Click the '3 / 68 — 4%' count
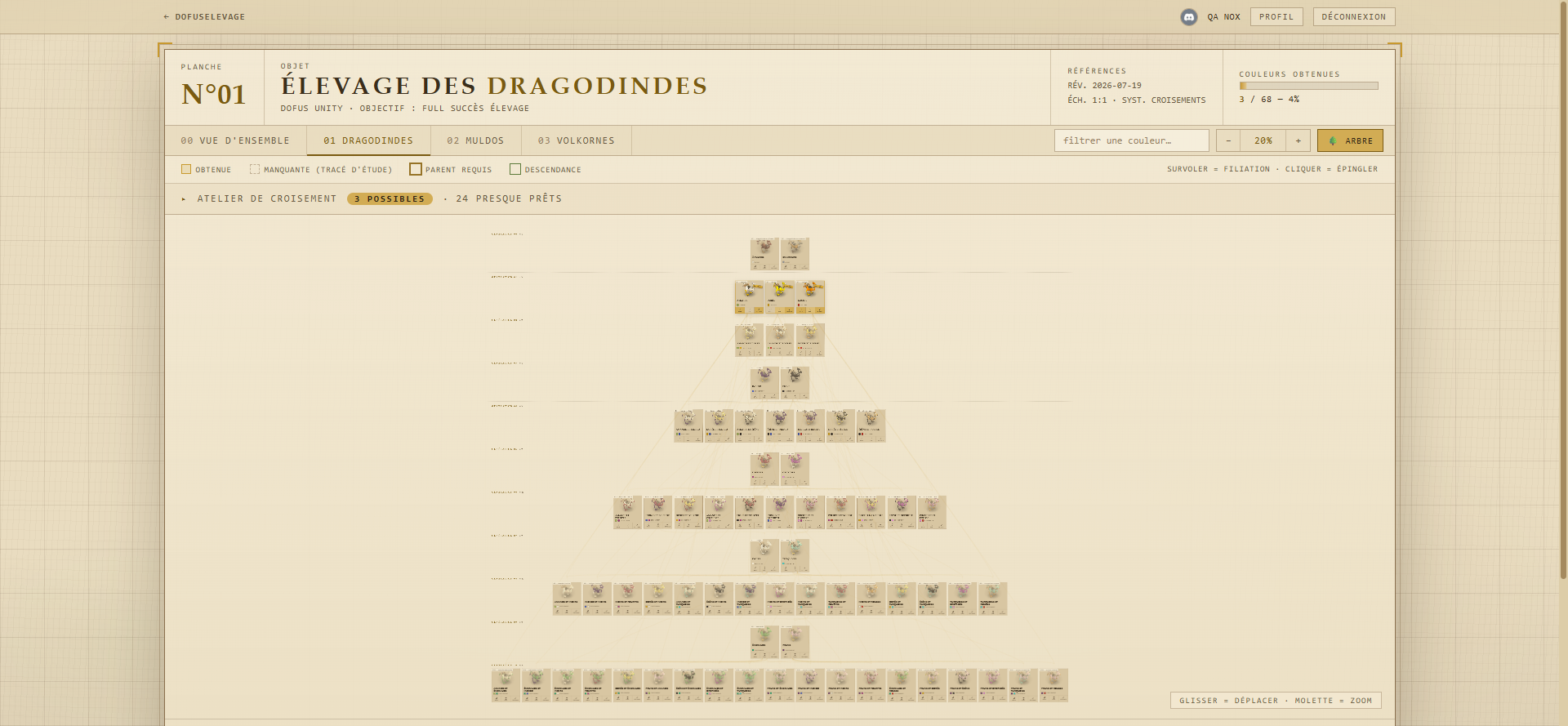Image resolution: width=1568 pixels, height=726 pixels. (x=1269, y=100)
